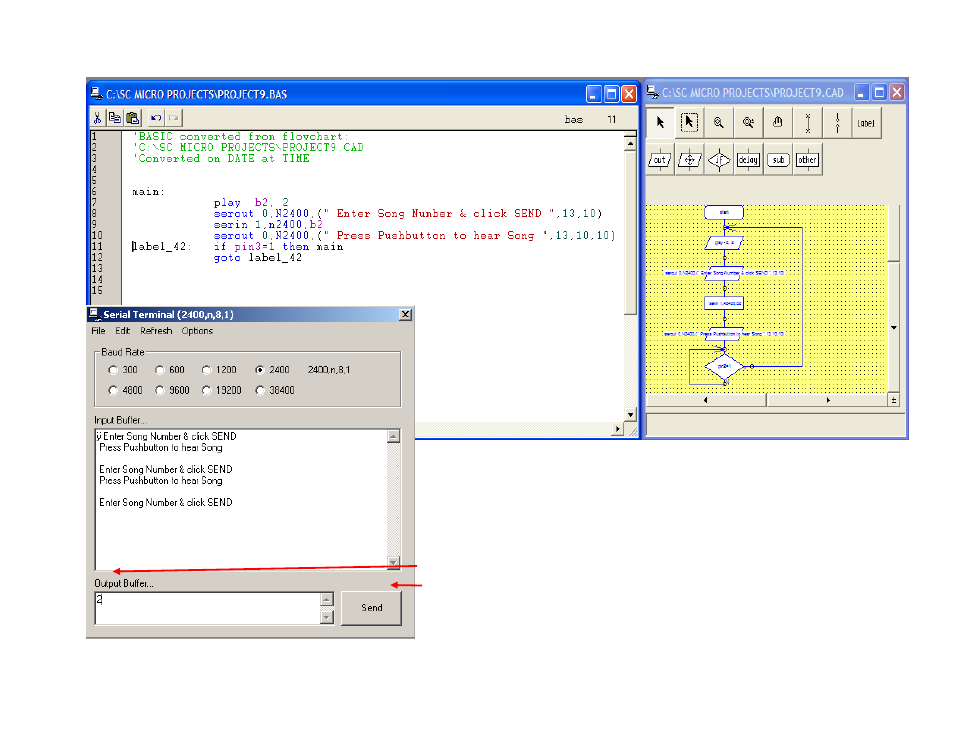
Task: Open the File menu in Serial Terminal
Action: point(99,331)
